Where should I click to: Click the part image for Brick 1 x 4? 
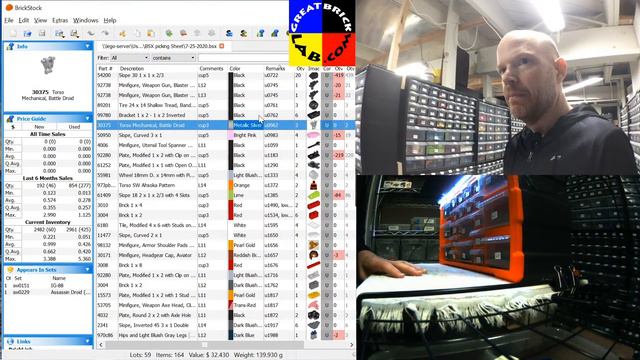coord(313,205)
